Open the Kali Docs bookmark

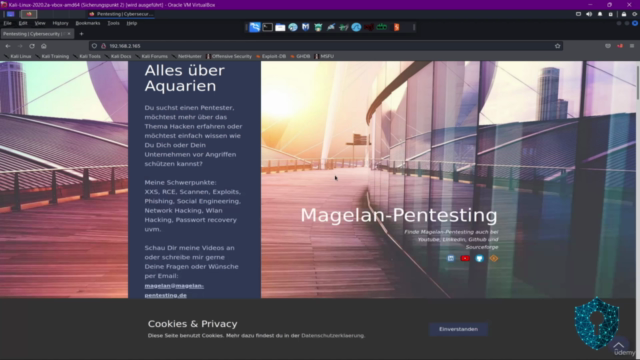[x=118, y=56]
